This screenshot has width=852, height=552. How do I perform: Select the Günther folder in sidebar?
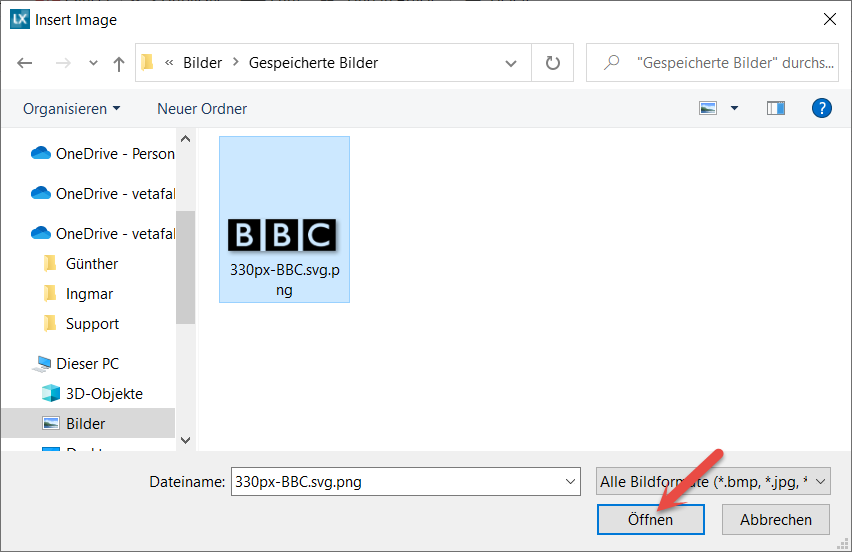click(91, 264)
